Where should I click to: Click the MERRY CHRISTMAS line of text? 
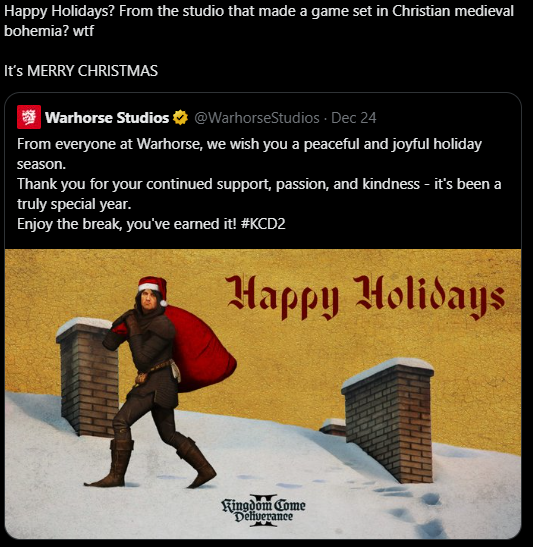coord(81,71)
